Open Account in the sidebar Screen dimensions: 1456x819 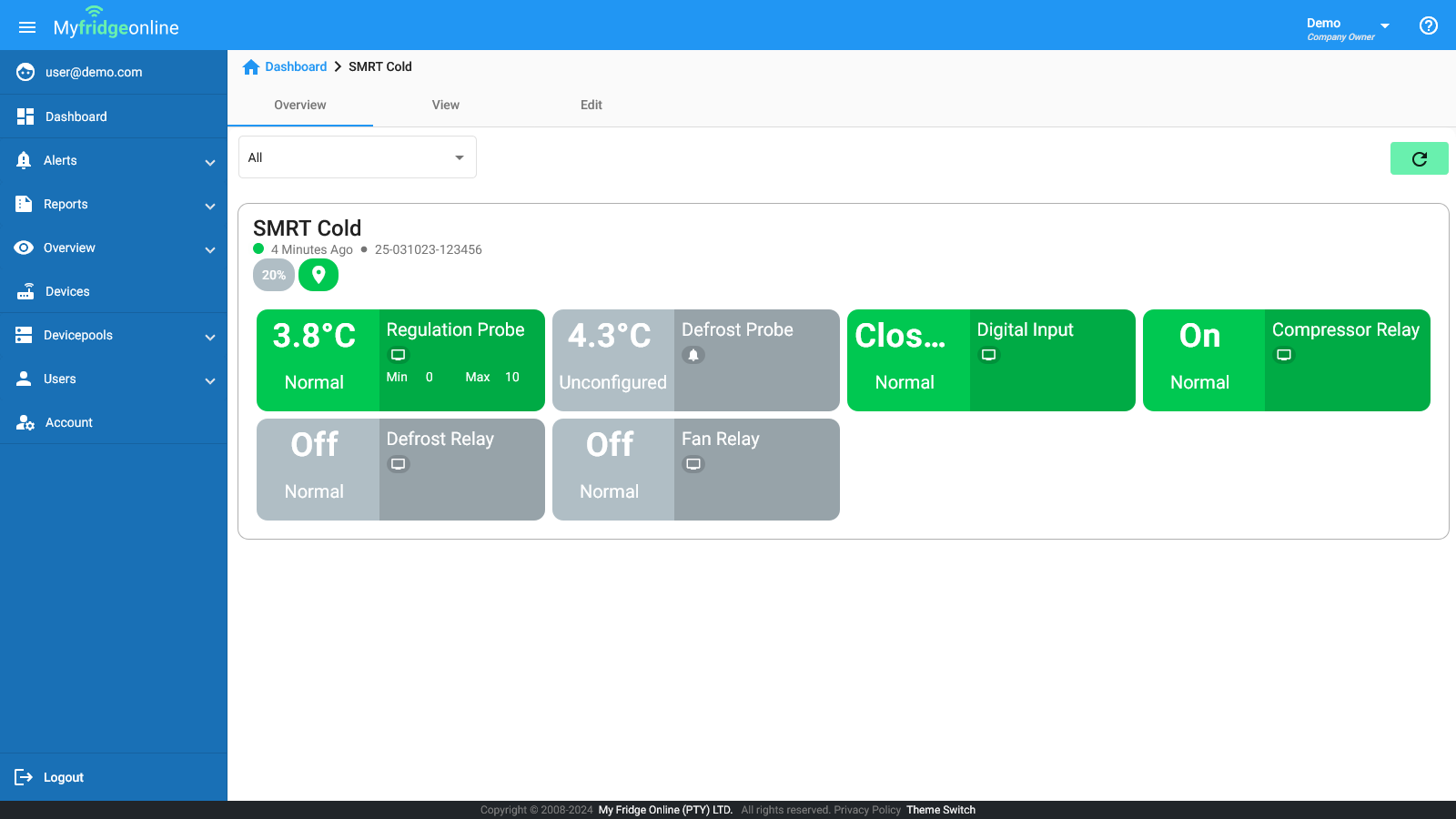(114, 422)
